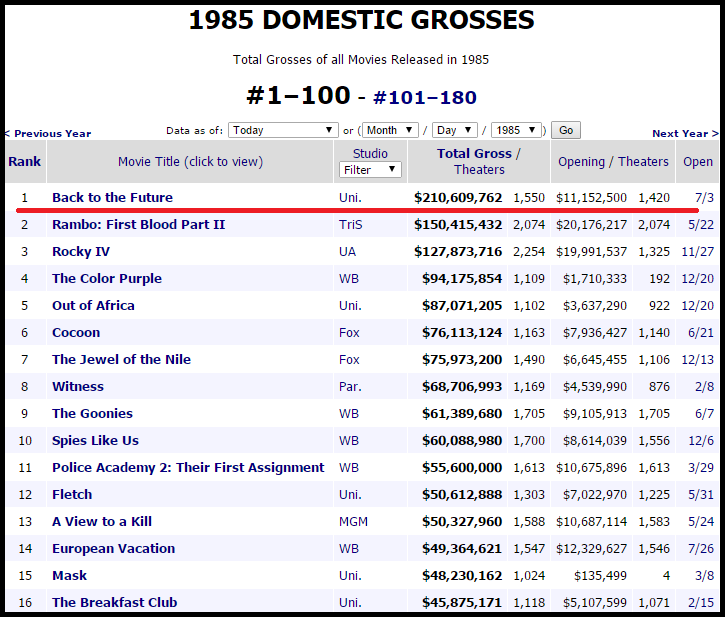Open Back to the Future movie page

point(112,198)
